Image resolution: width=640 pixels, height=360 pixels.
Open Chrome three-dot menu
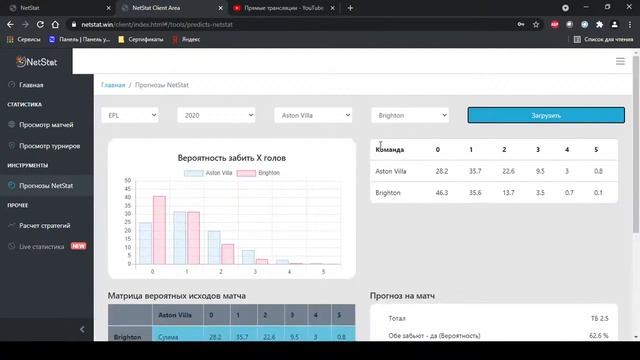click(x=630, y=24)
